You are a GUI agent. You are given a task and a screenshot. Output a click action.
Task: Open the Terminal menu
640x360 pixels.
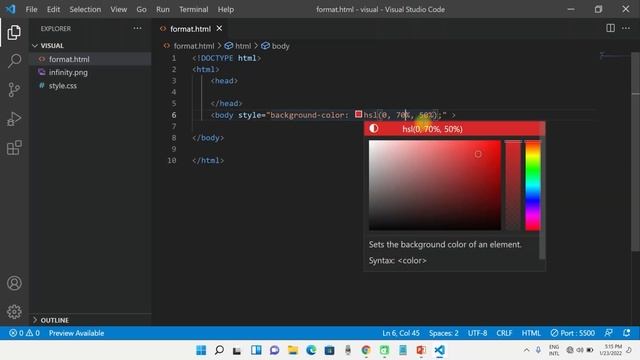coord(193,9)
